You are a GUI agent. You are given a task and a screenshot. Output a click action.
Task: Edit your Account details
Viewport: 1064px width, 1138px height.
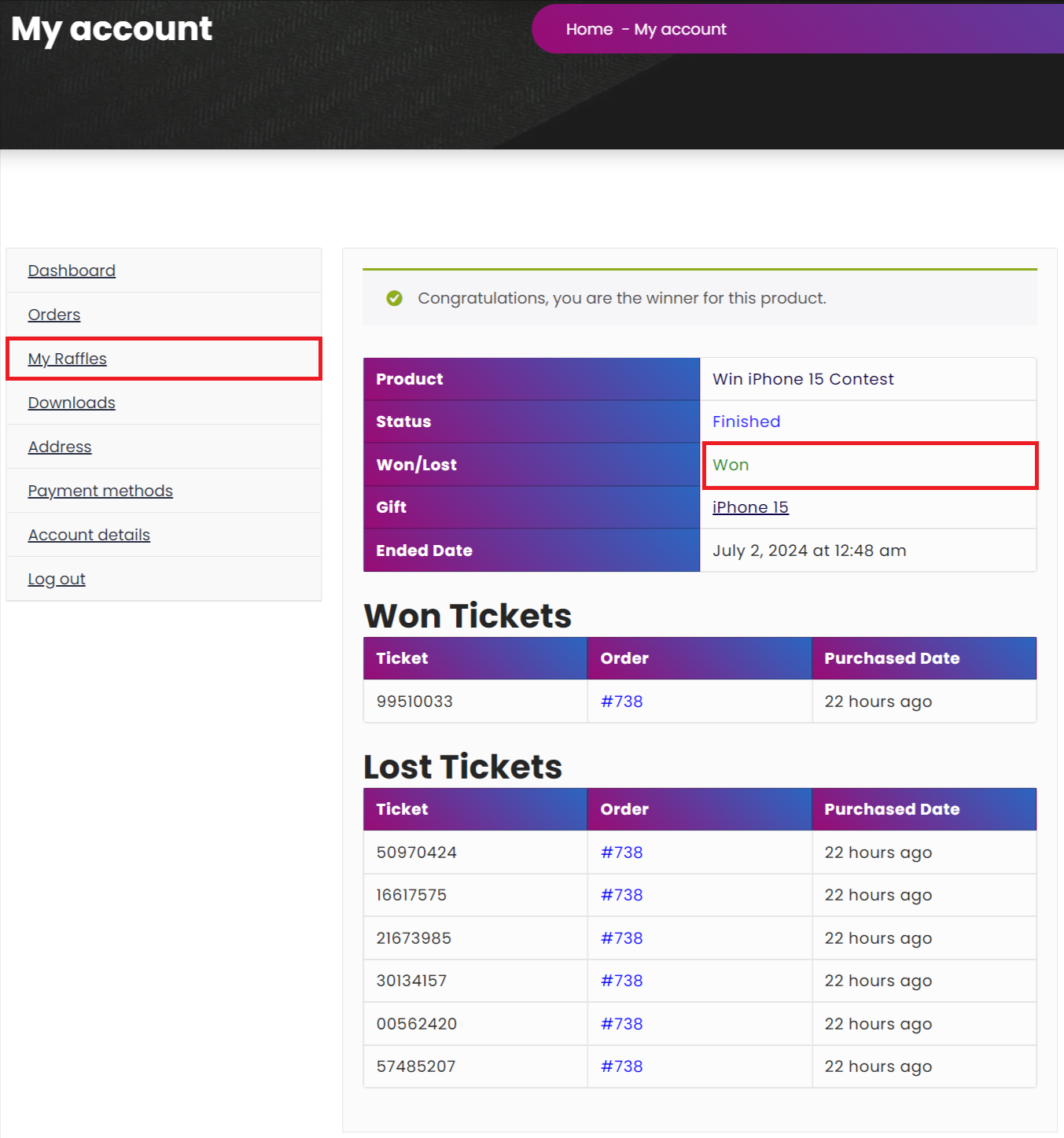point(89,534)
